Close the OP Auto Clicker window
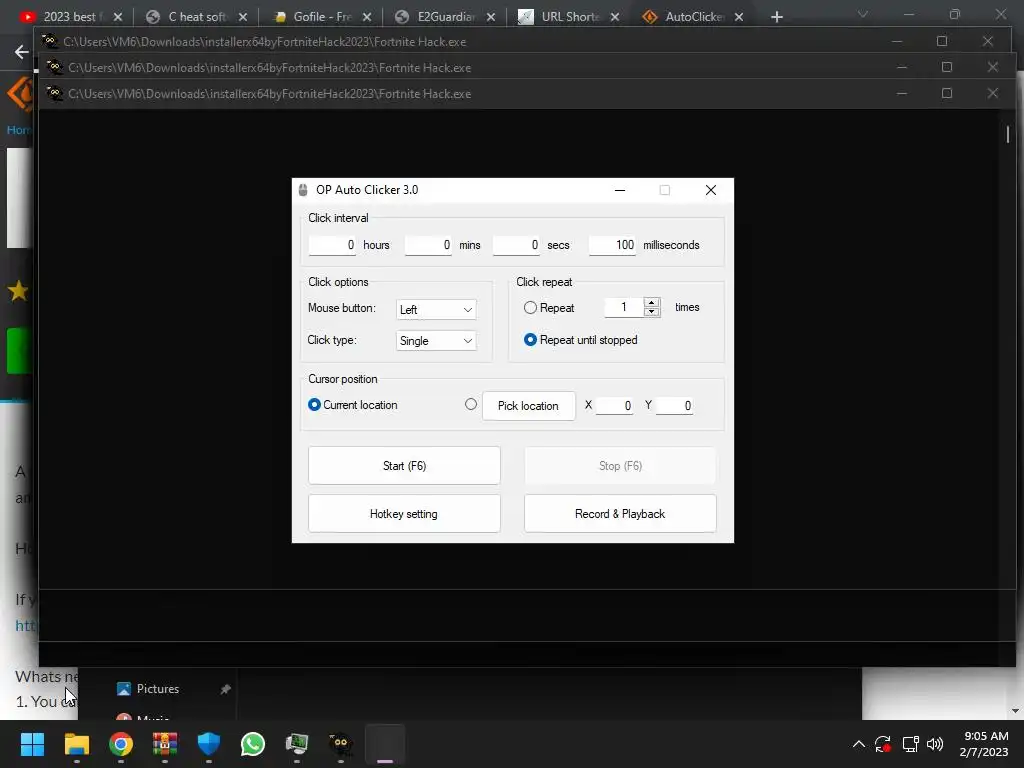 point(711,190)
